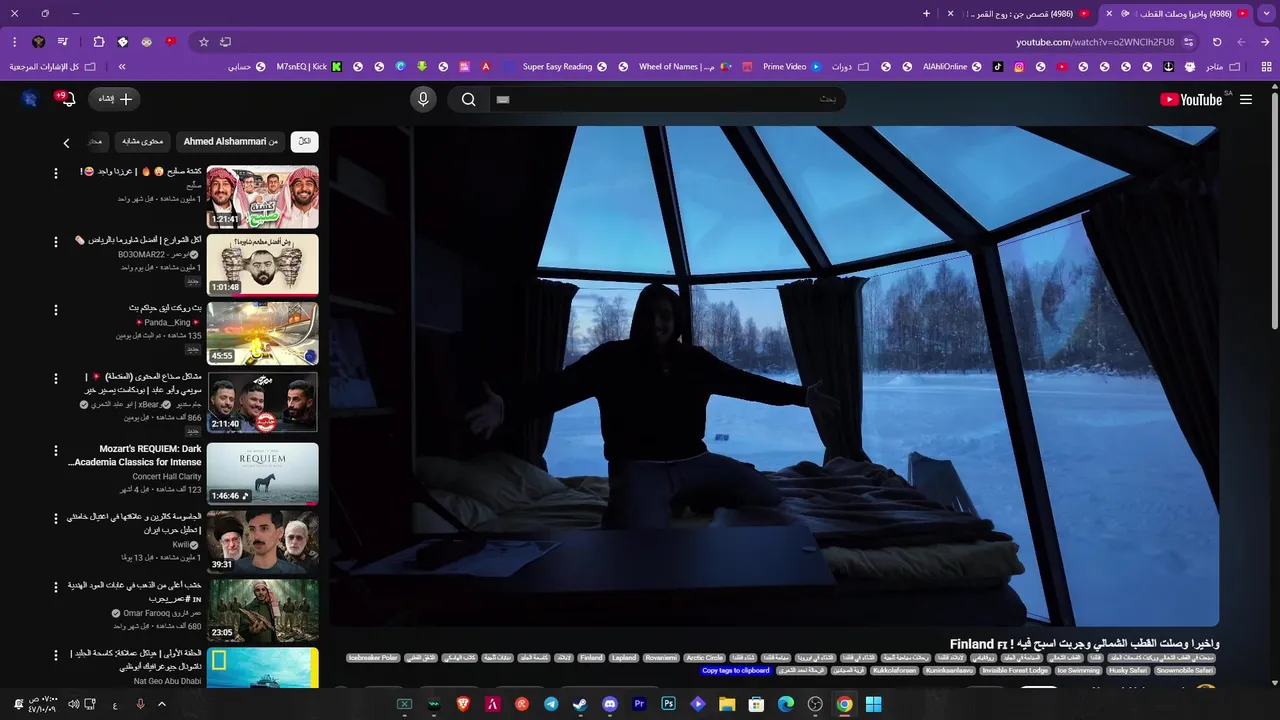Screen dimensions: 1280x720
Task: Click the 'Lapland' tag
Action: (623, 658)
